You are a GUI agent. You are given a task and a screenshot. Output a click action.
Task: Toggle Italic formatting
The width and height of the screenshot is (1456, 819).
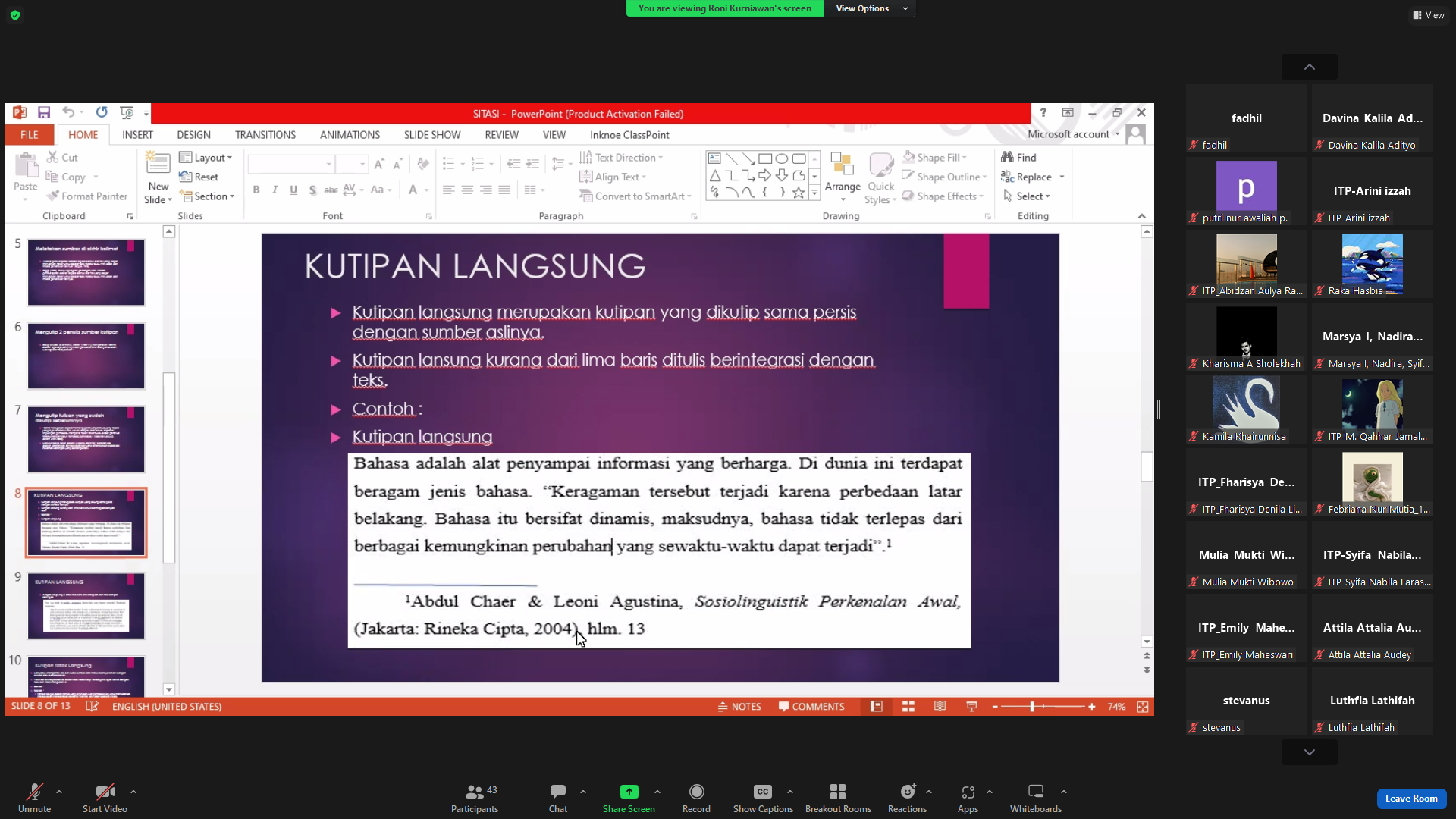pyautogui.click(x=275, y=190)
